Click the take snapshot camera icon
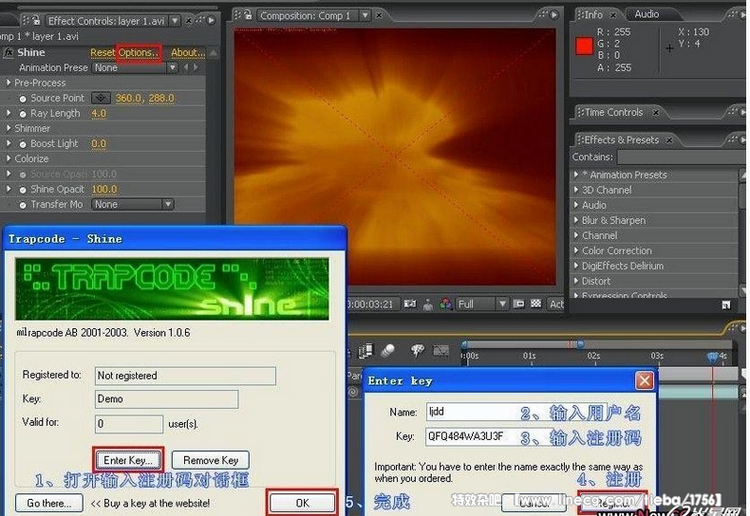The image size is (750, 516). pos(410,304)
